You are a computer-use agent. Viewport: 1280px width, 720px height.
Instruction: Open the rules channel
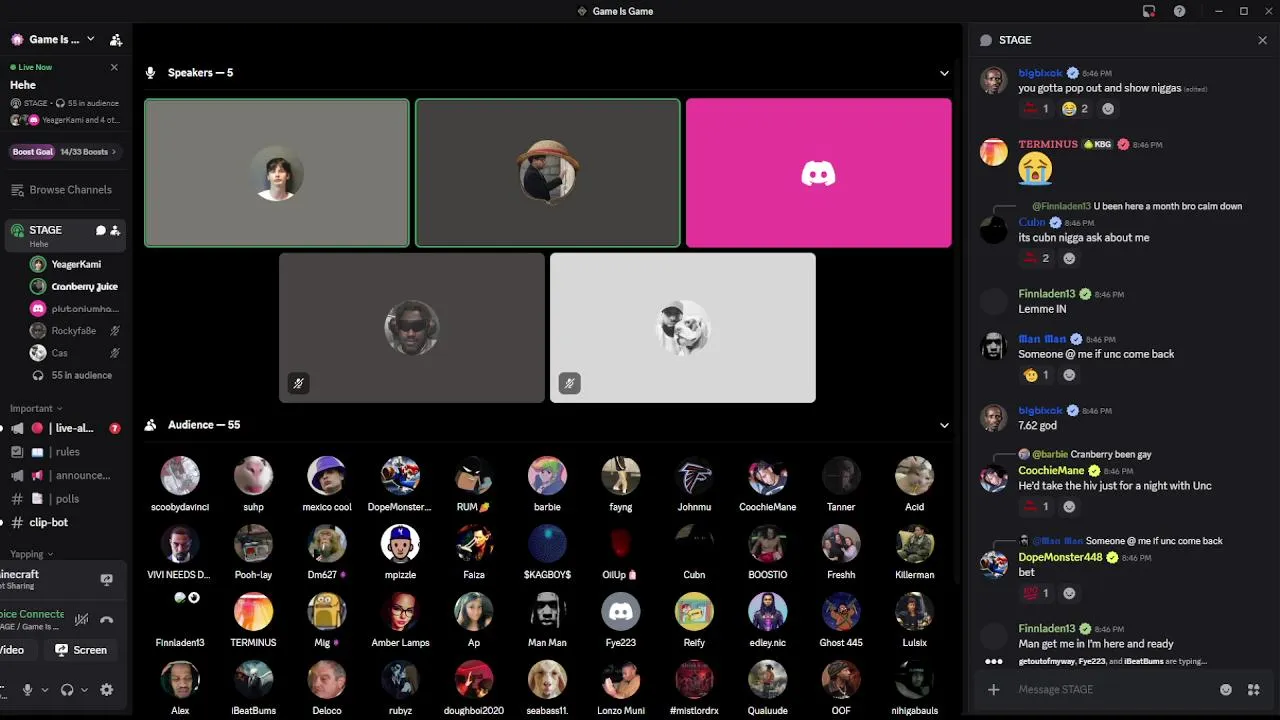(64, 452)
